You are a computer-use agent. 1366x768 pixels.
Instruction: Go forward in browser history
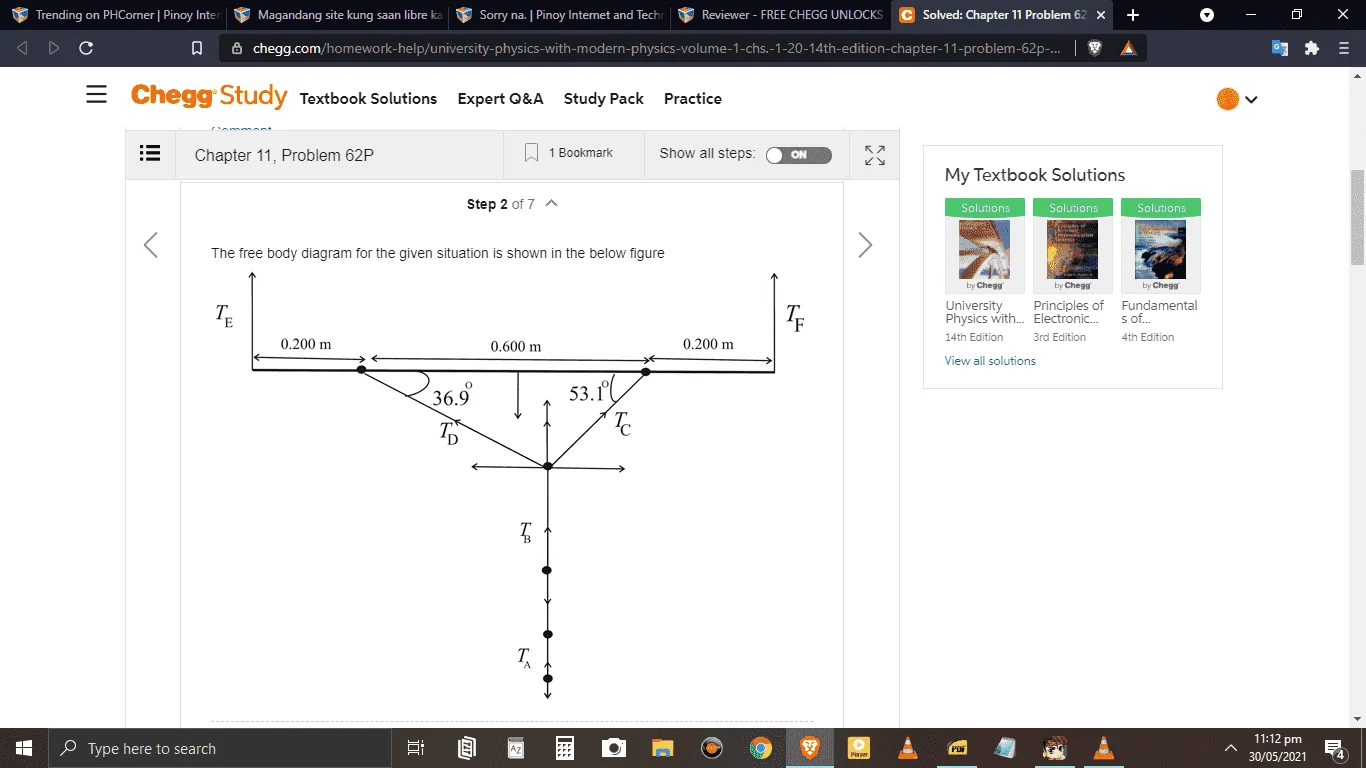click(x=54, y=48)
